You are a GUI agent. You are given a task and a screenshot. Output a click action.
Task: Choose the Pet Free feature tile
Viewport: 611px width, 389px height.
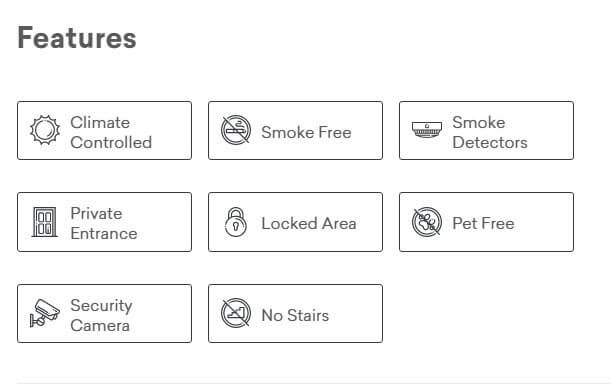point(486,222)
